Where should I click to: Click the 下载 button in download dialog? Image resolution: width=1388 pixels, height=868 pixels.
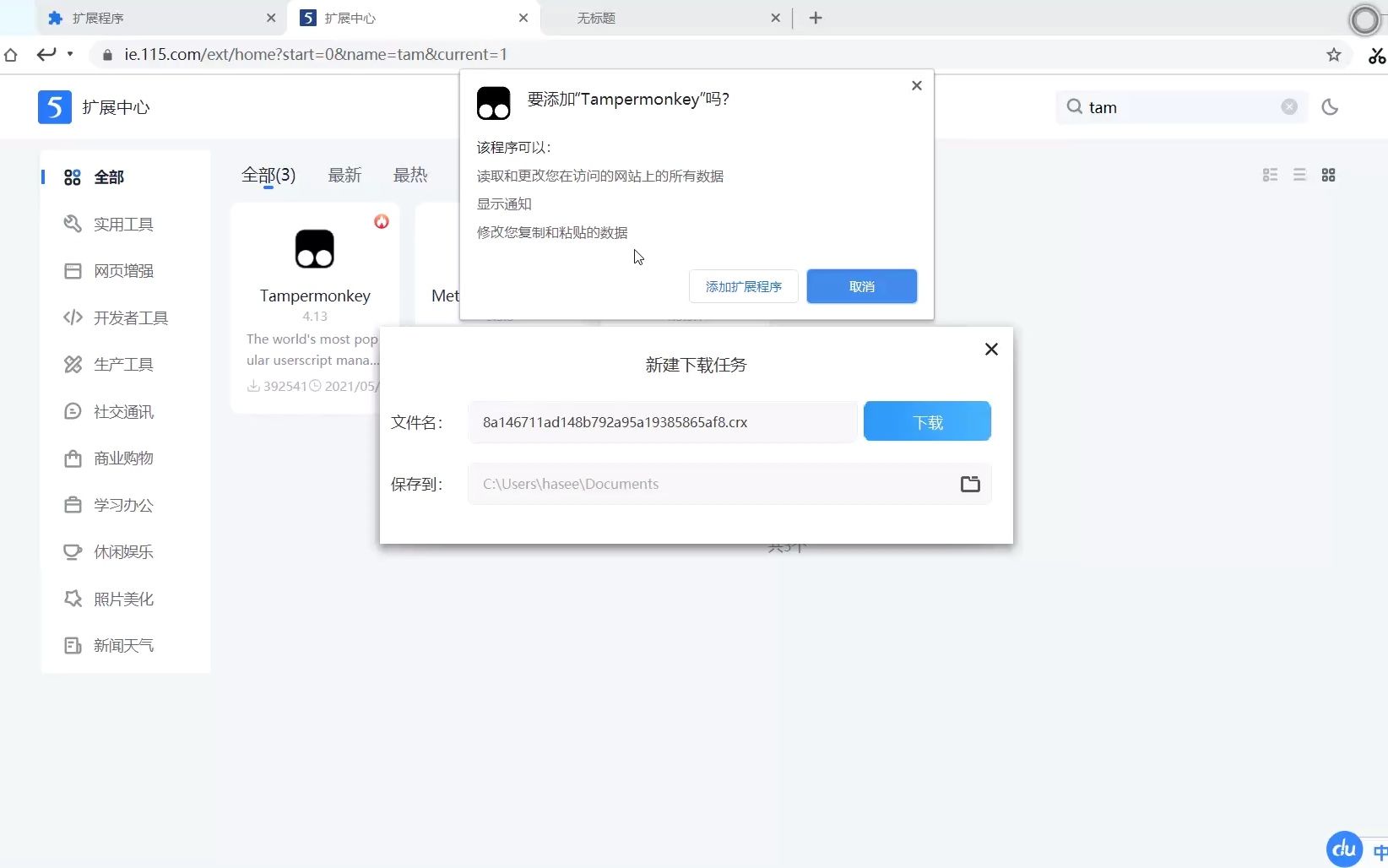tap(927, 421)
